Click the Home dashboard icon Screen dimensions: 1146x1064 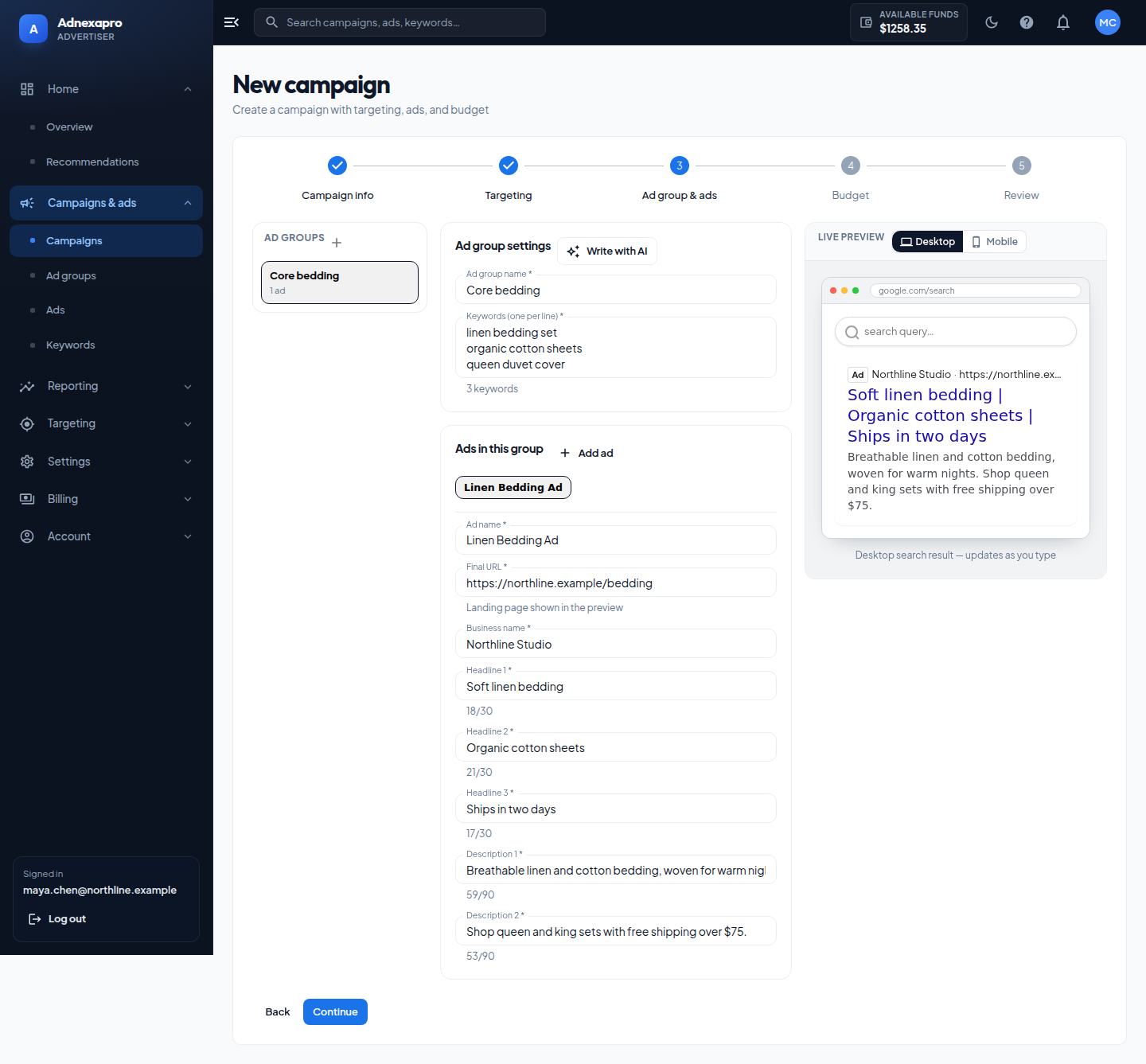click(x=27, y=89)
